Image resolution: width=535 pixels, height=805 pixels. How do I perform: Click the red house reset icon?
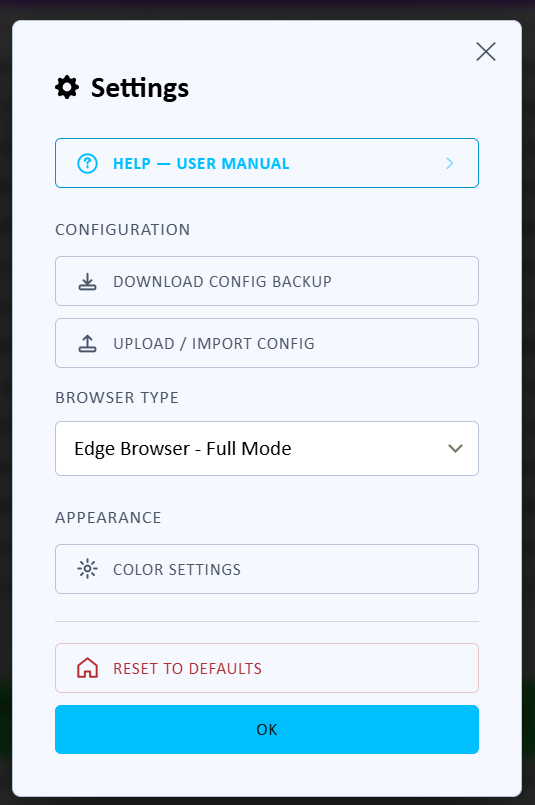coord(87,668)
